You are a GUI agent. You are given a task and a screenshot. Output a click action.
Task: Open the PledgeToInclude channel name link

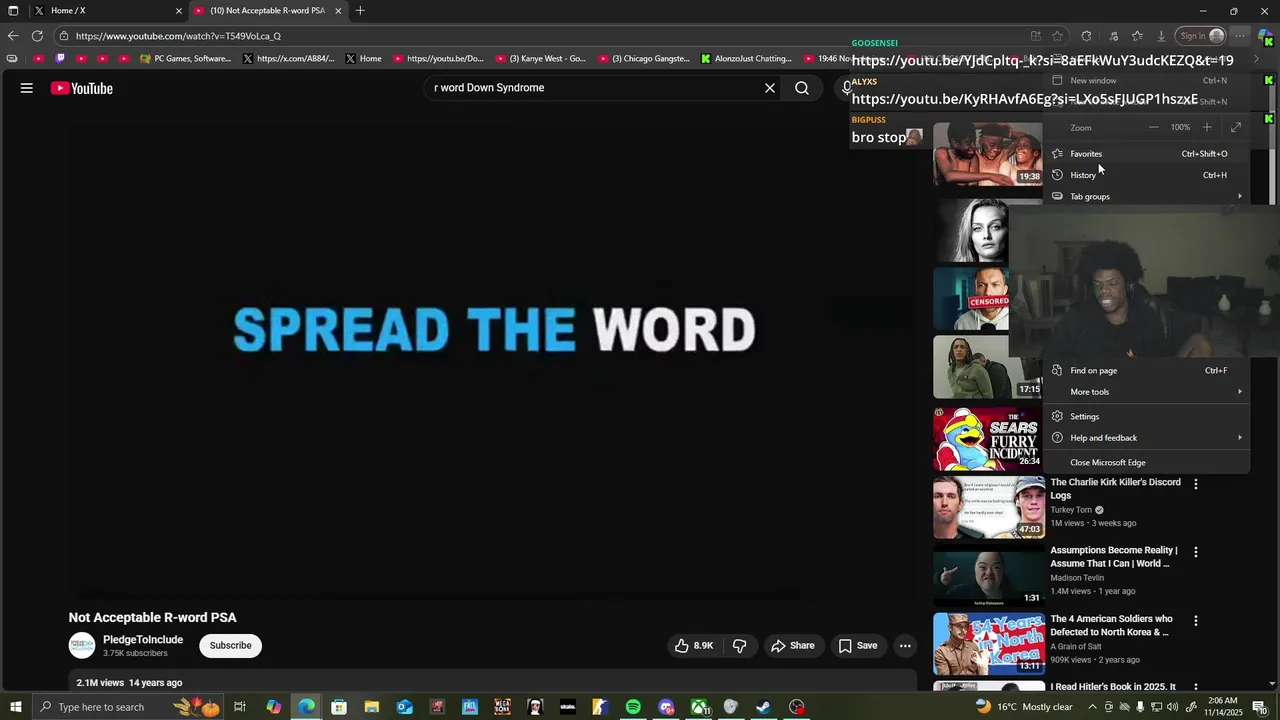(x=143, y=640)
